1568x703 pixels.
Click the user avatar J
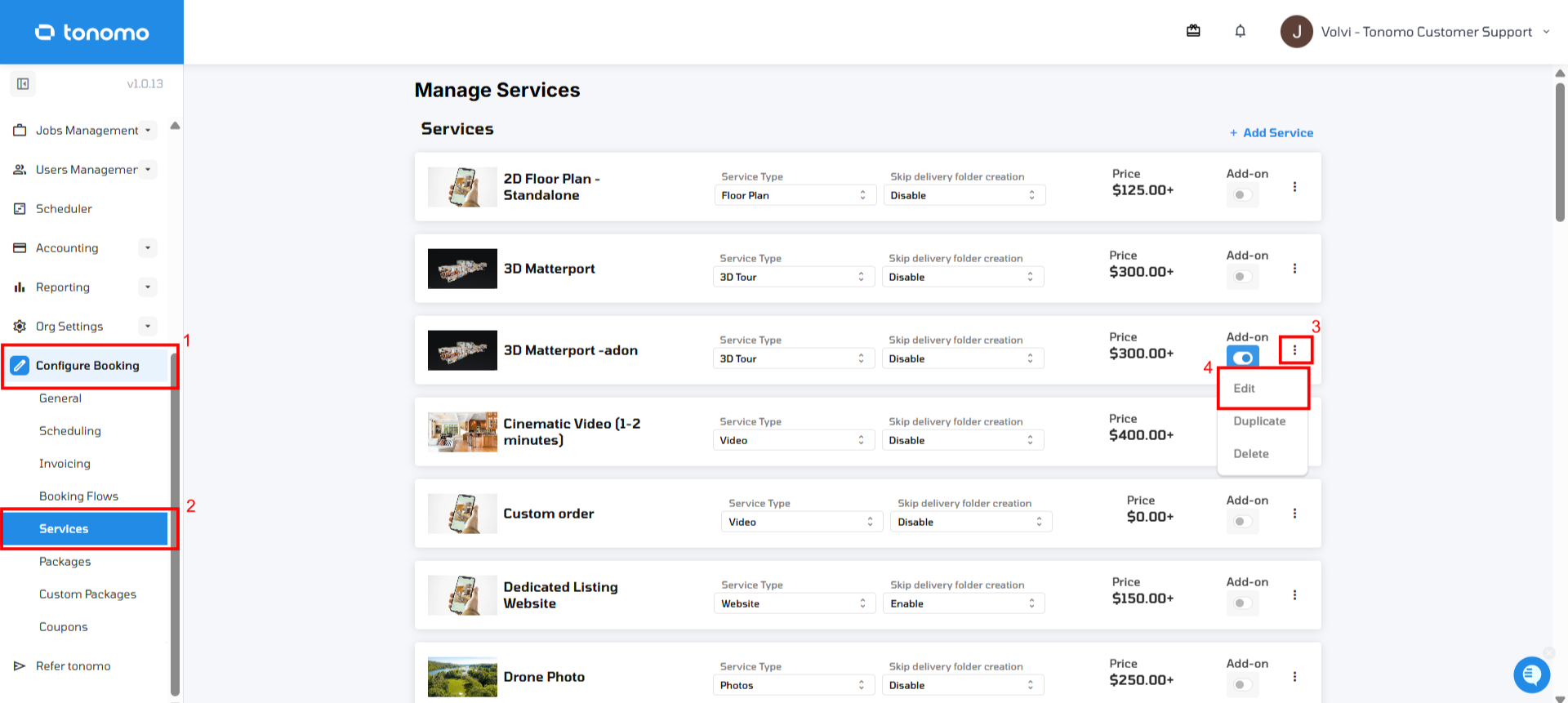[1296, 32]
